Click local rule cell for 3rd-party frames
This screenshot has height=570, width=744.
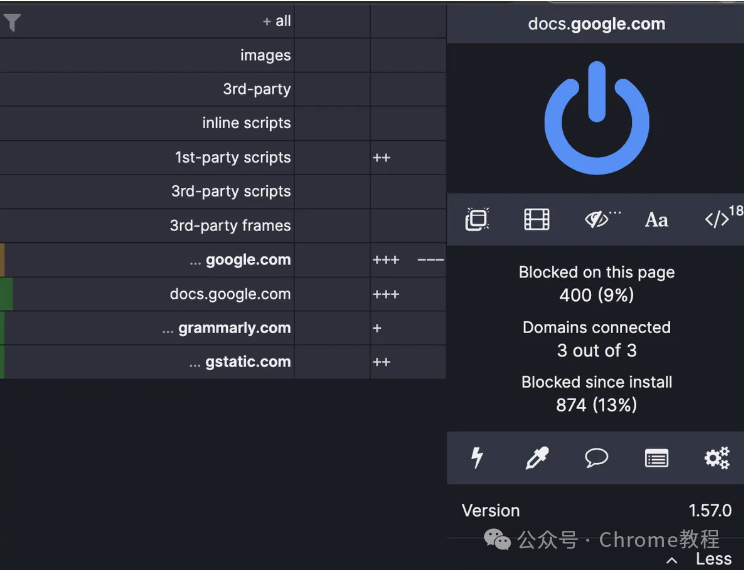tap(408, 225)
